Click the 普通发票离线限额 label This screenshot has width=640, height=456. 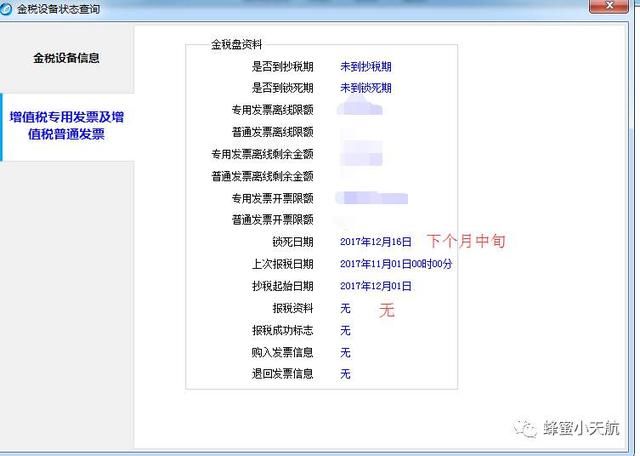(x=273, y=132)
